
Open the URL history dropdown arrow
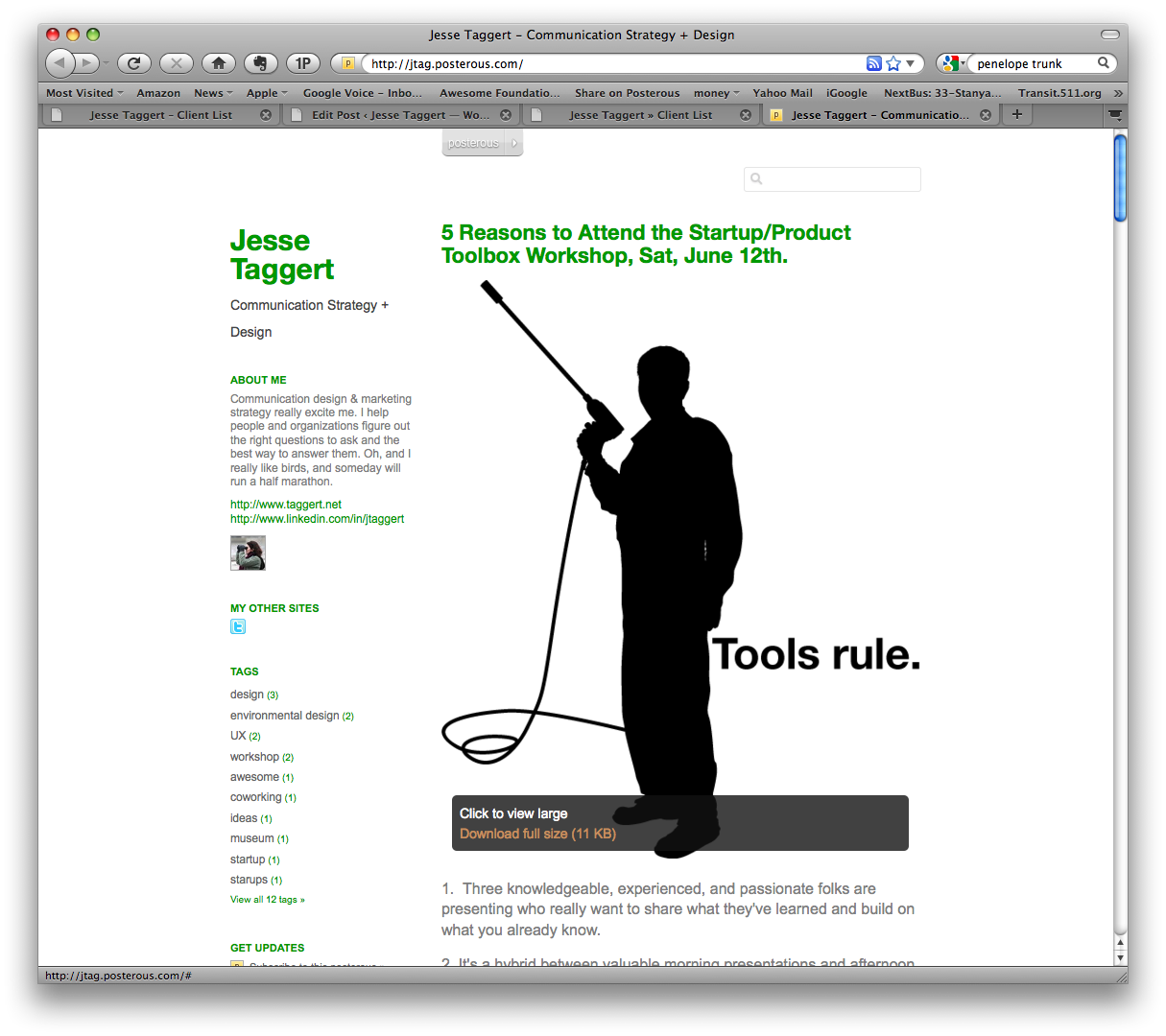(911, 63)
